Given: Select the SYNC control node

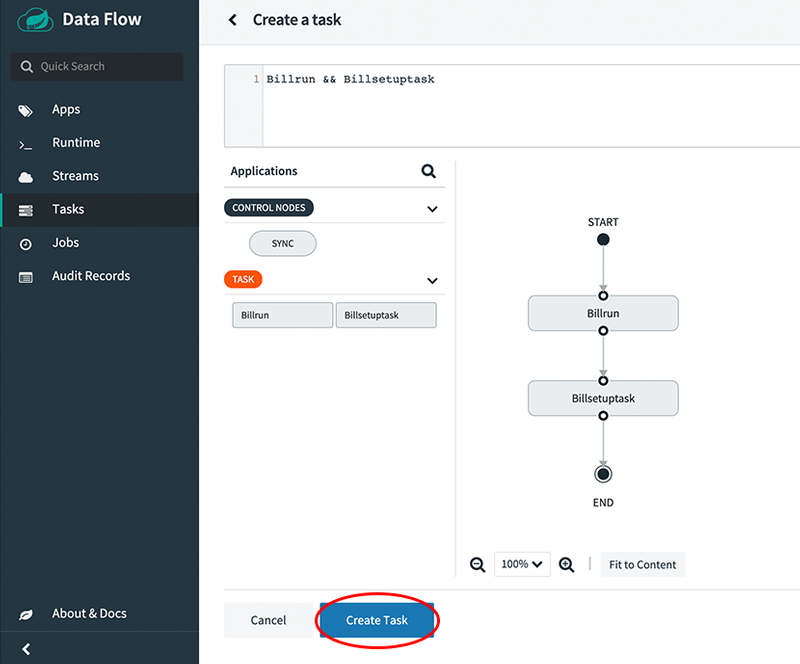Looking at the screenshot, I should [283, 243].
